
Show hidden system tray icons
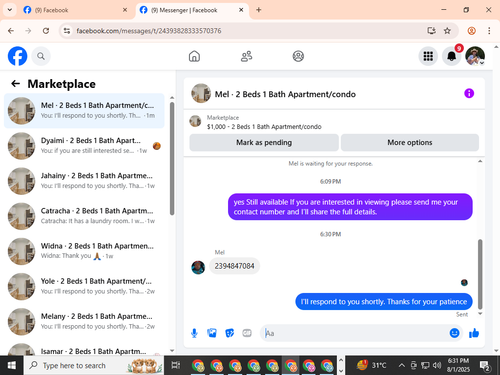[x=402, y=365]
